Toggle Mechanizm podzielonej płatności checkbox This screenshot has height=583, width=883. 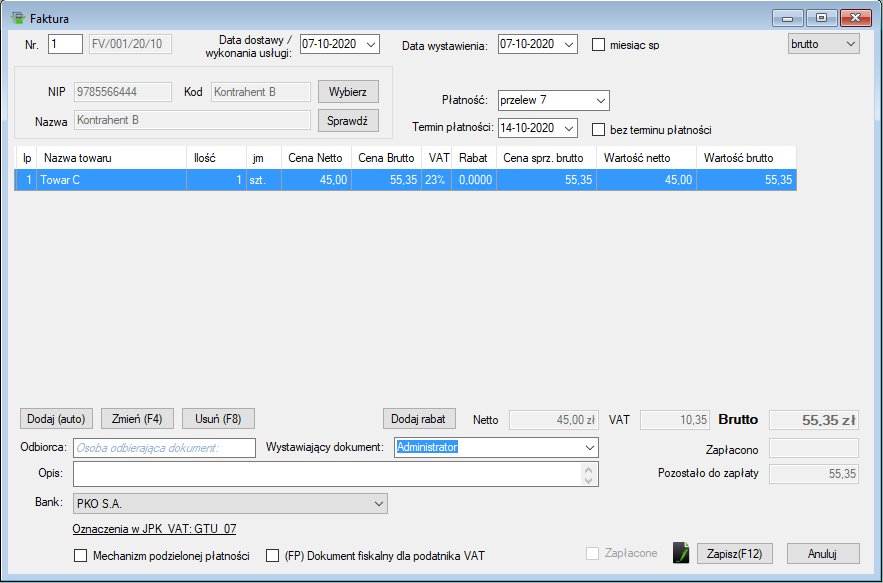click(81, 556)
